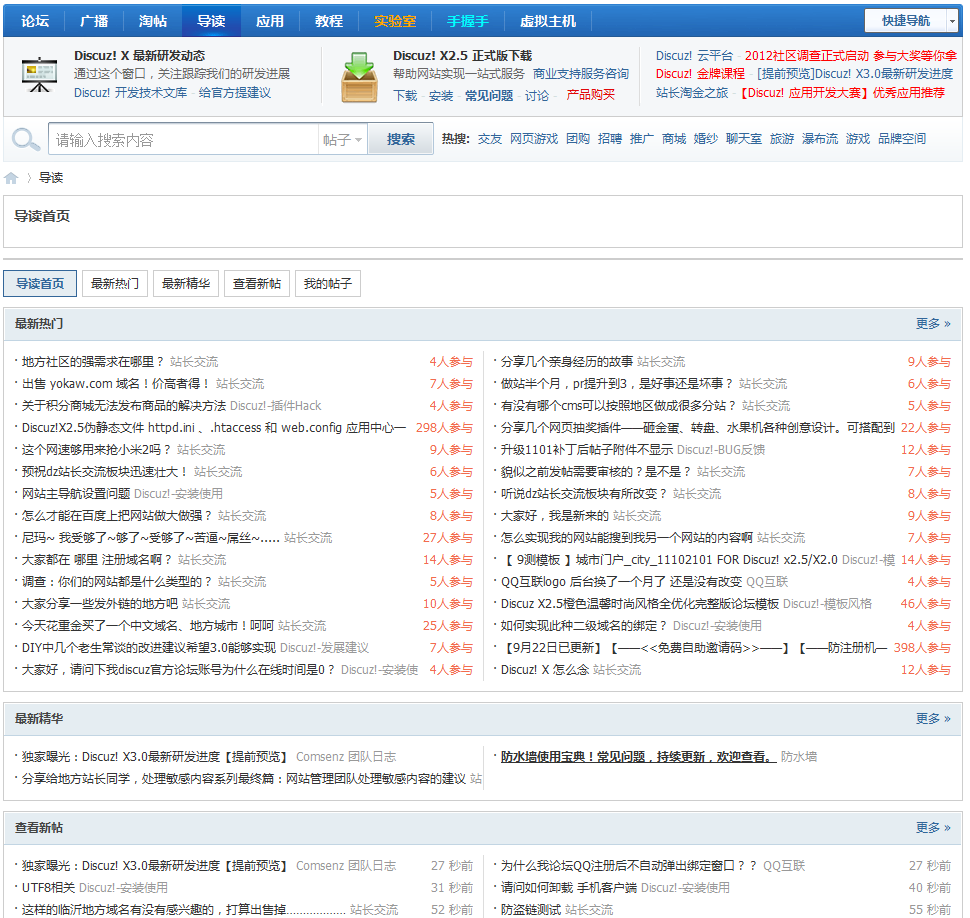Image resolution: width=970 pixels, height=918 pixels.
Task: Click the green download box icon
Action: 359,76
